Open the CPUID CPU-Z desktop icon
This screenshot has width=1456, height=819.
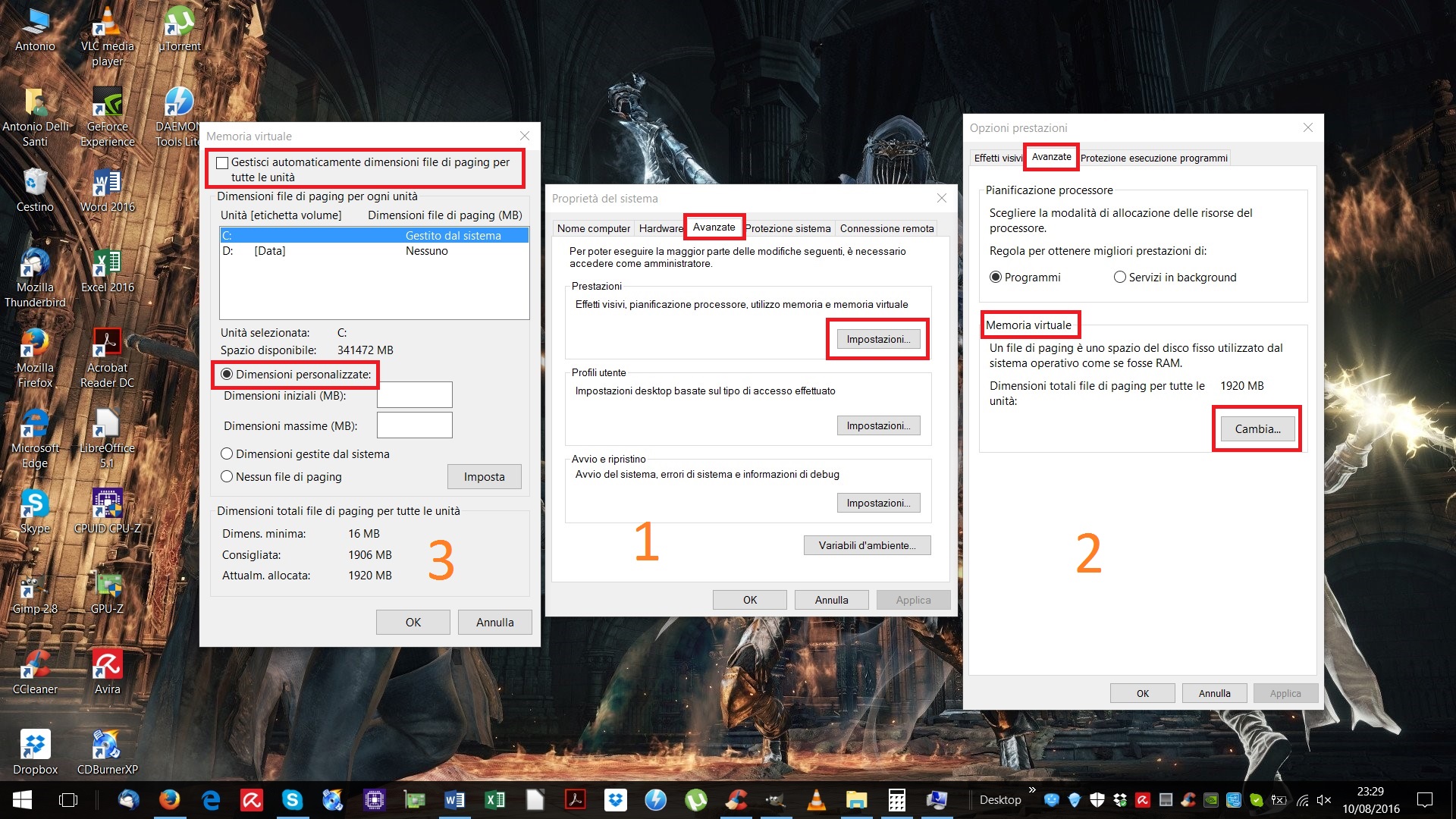(x=107, y=511)
